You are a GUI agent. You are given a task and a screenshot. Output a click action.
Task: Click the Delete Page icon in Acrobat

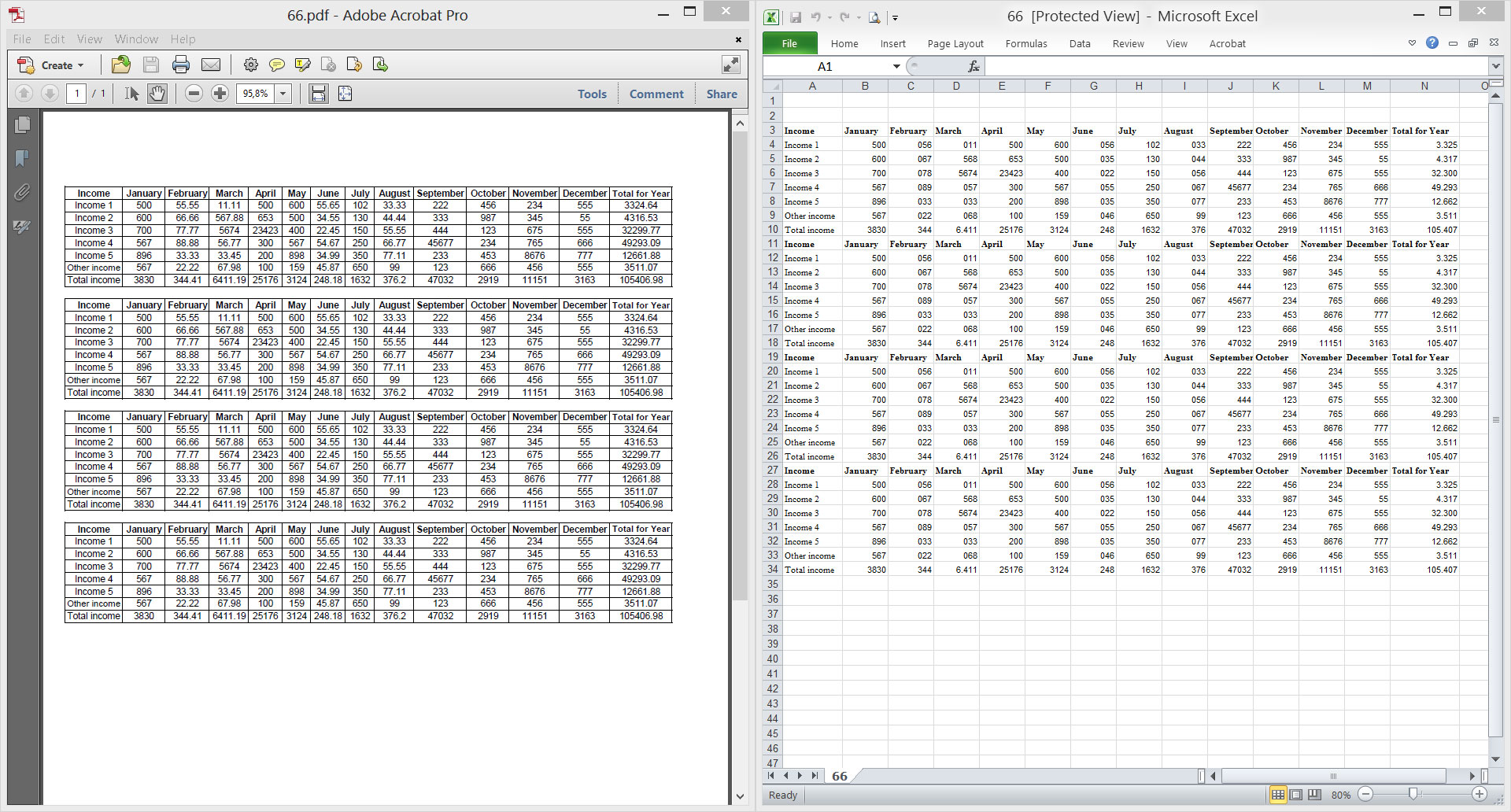(328, 65)
